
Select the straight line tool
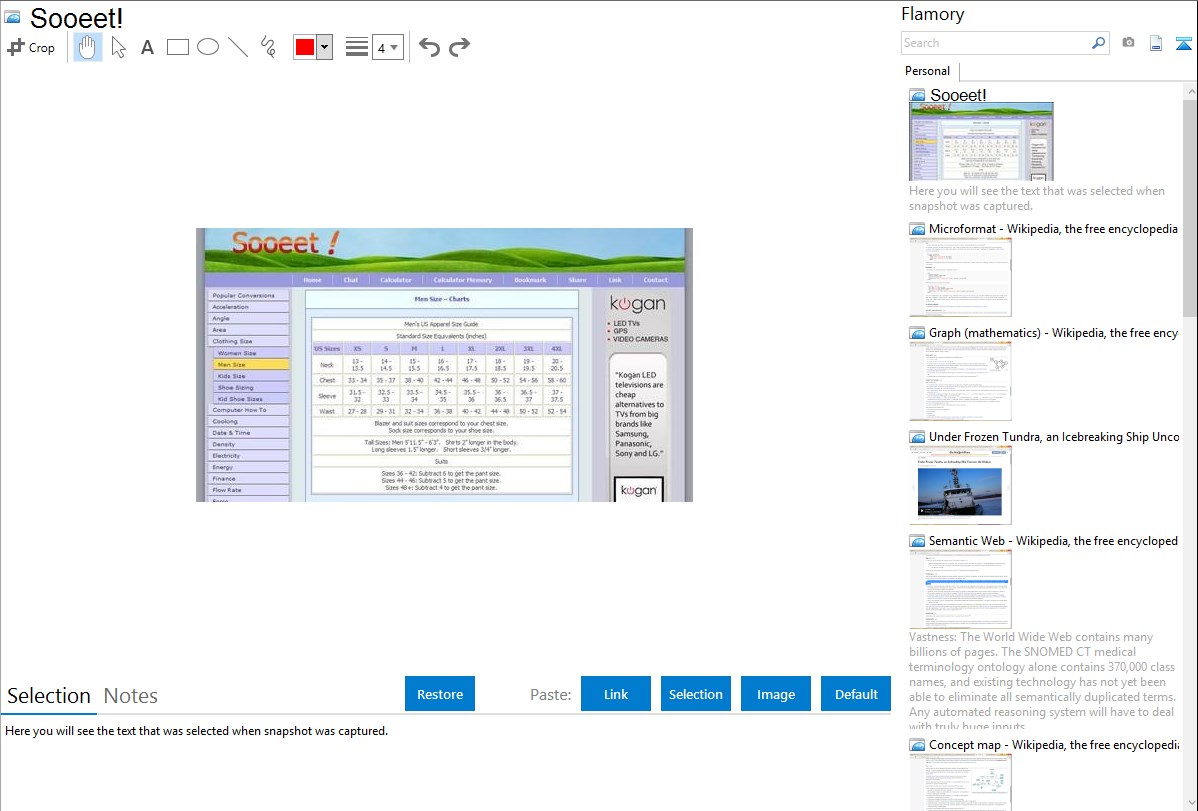coord(238,47)
